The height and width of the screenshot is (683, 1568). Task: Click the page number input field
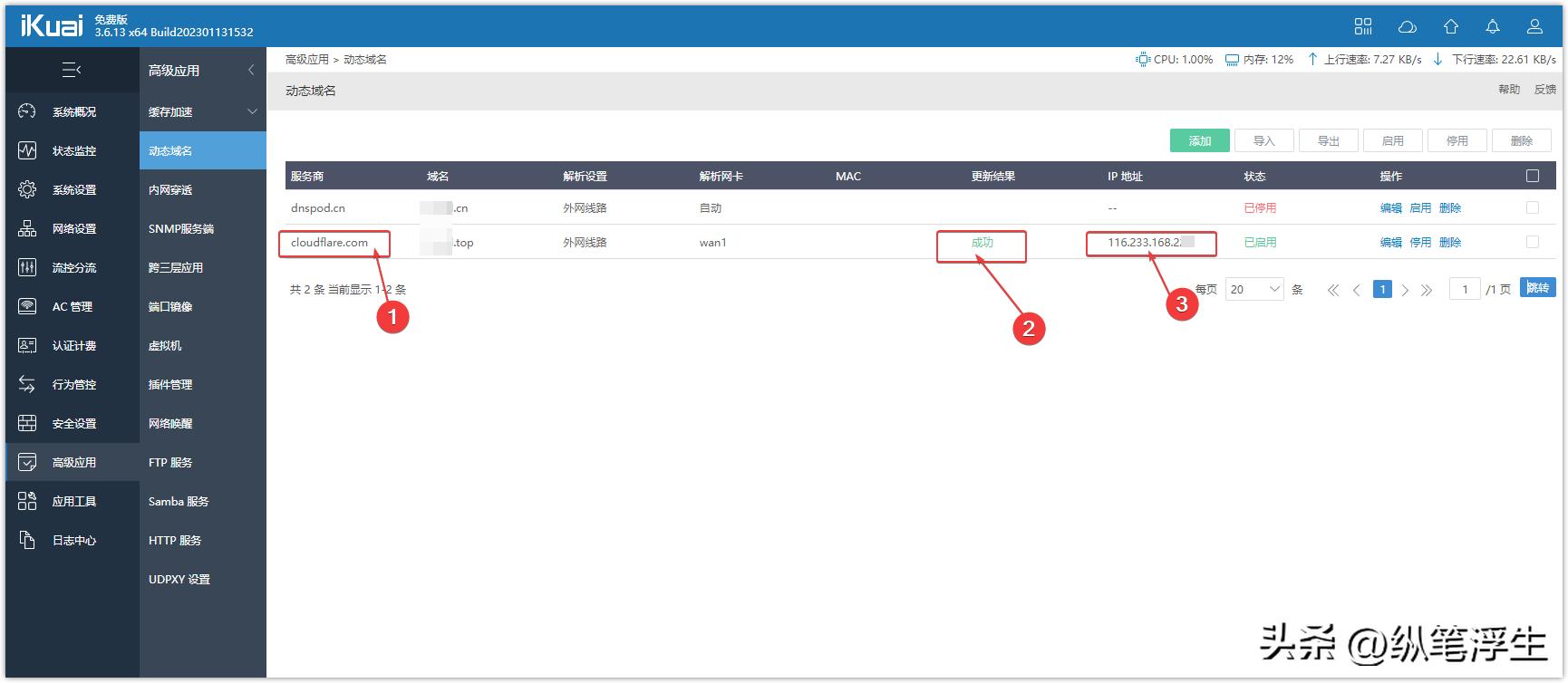[1465, 290]
